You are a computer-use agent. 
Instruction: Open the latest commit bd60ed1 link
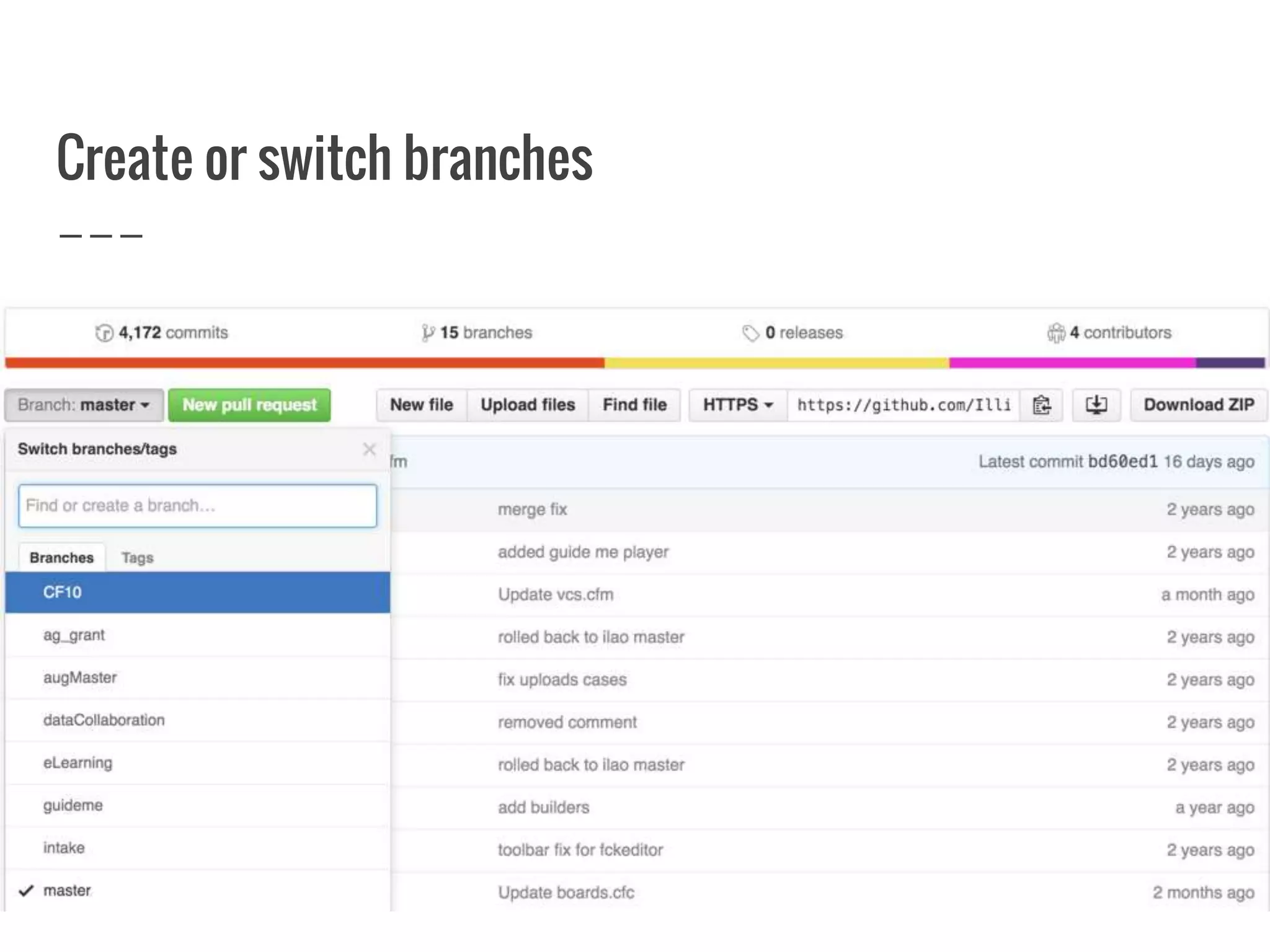click(x=1122, y=462)
